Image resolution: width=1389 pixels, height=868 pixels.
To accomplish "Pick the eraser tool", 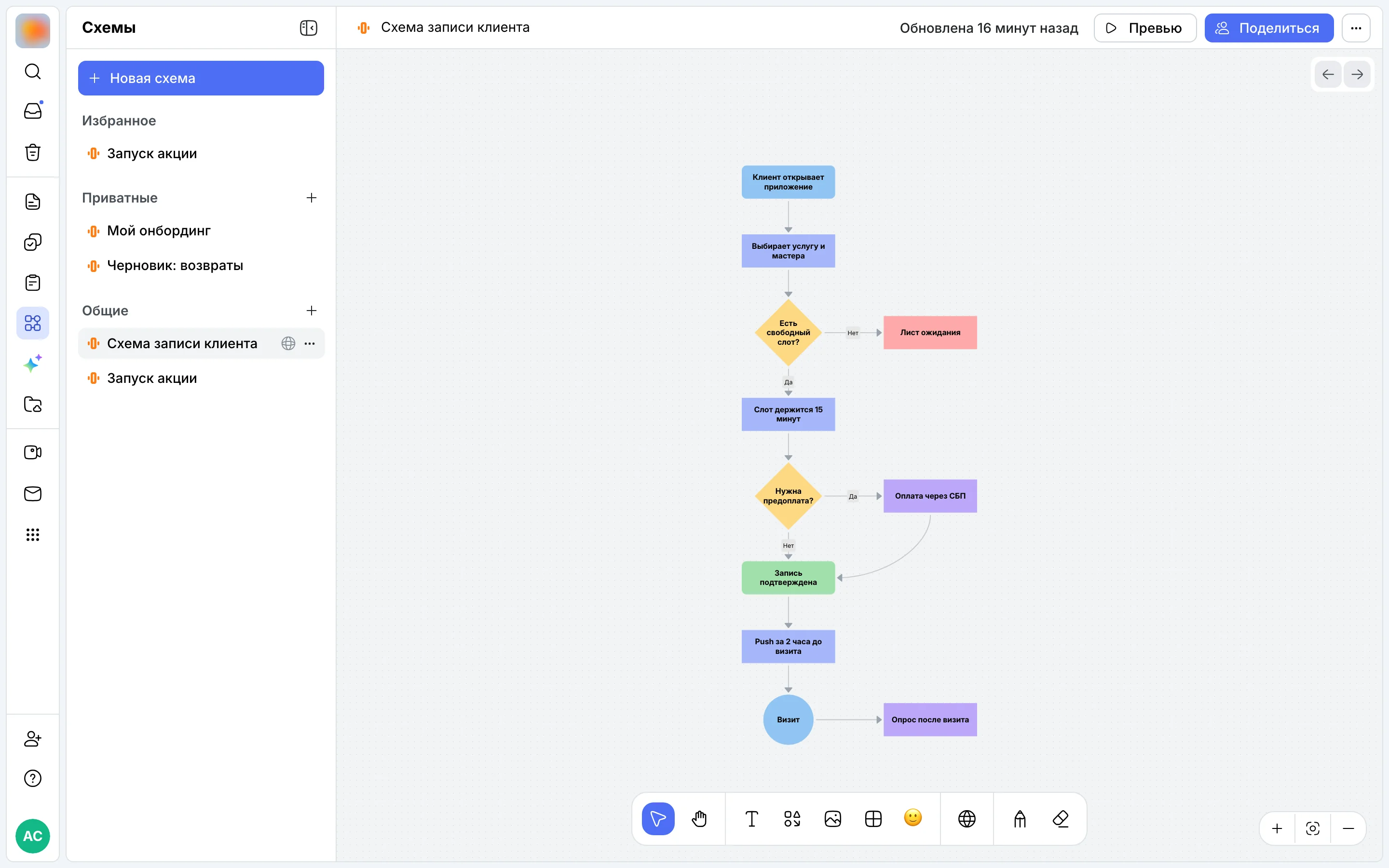I will point(1061,819).
